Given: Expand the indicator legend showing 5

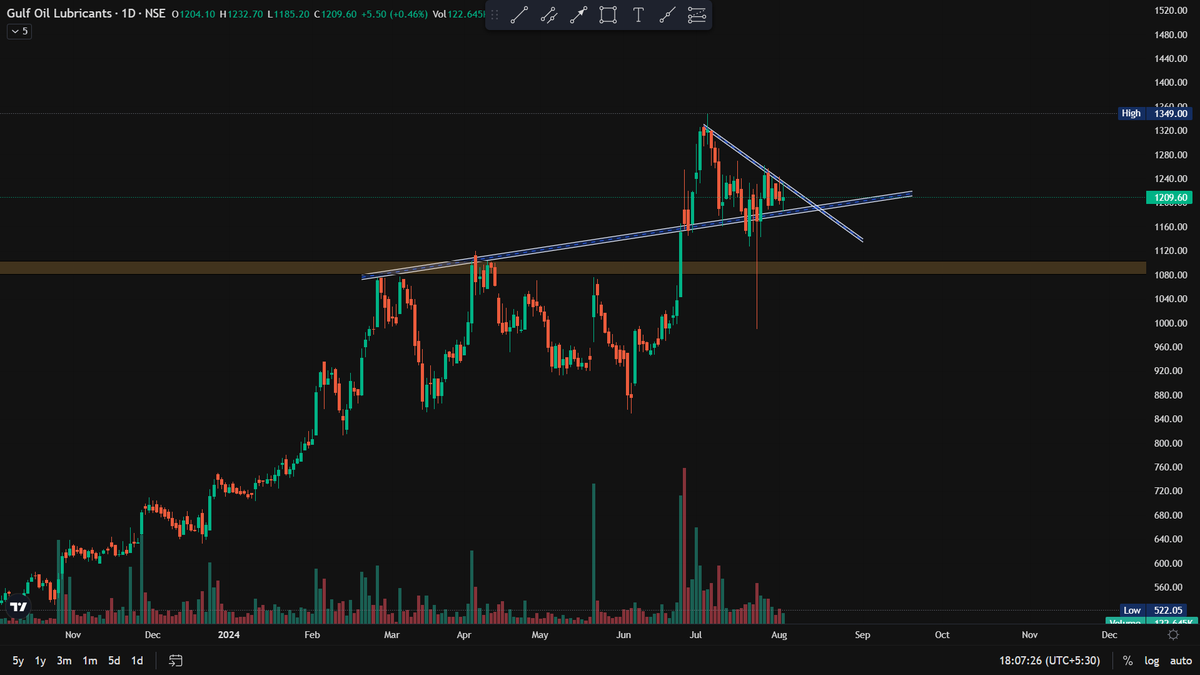Looking at the screenshot, I should (18, 31).
